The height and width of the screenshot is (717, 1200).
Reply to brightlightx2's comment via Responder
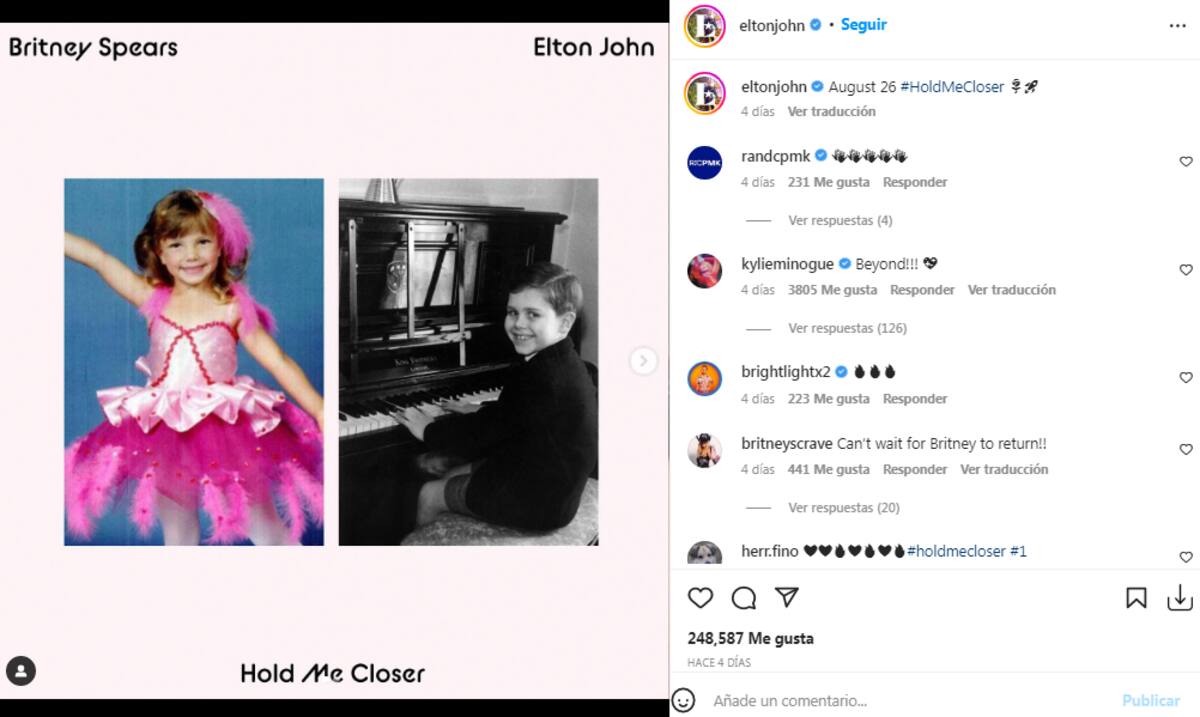point(915,399)
